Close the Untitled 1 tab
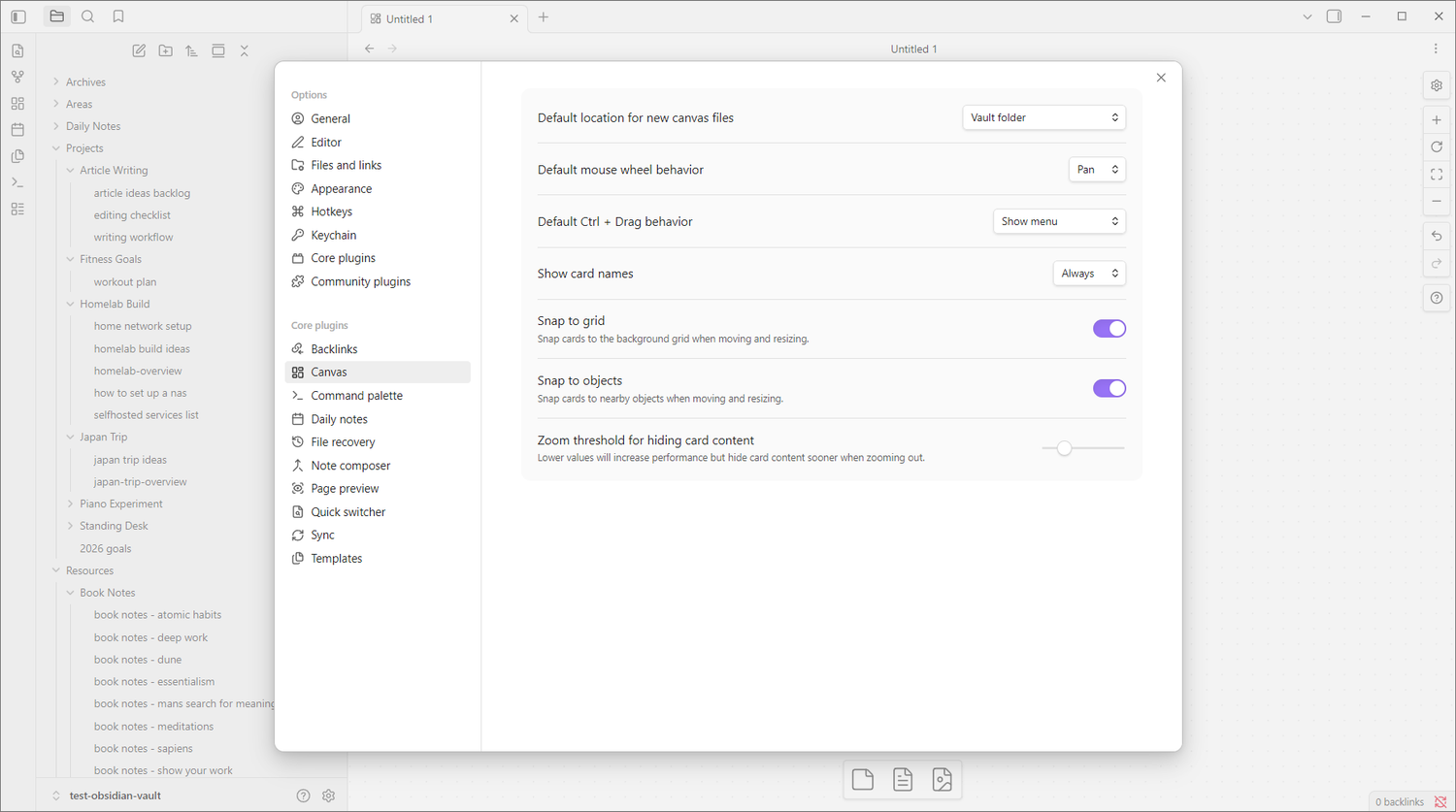The image size is (1456, 812). (514, 18)
